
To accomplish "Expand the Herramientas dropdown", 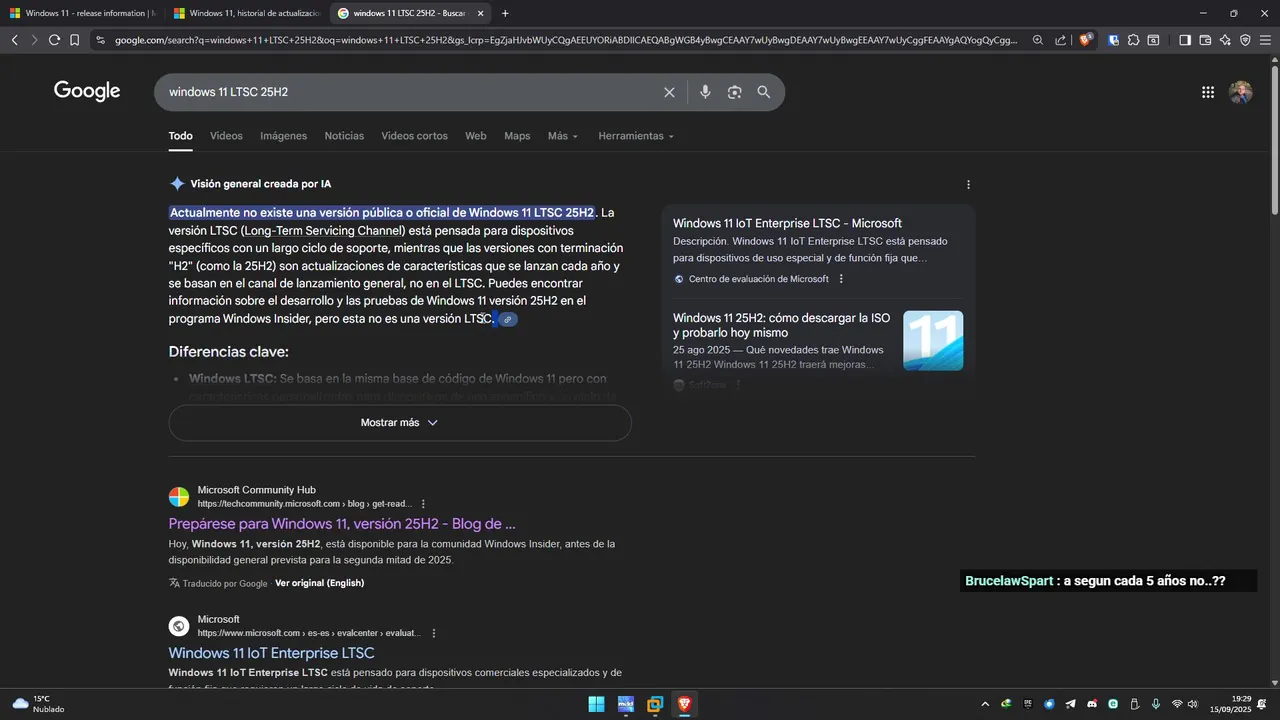I will [636, 136].
